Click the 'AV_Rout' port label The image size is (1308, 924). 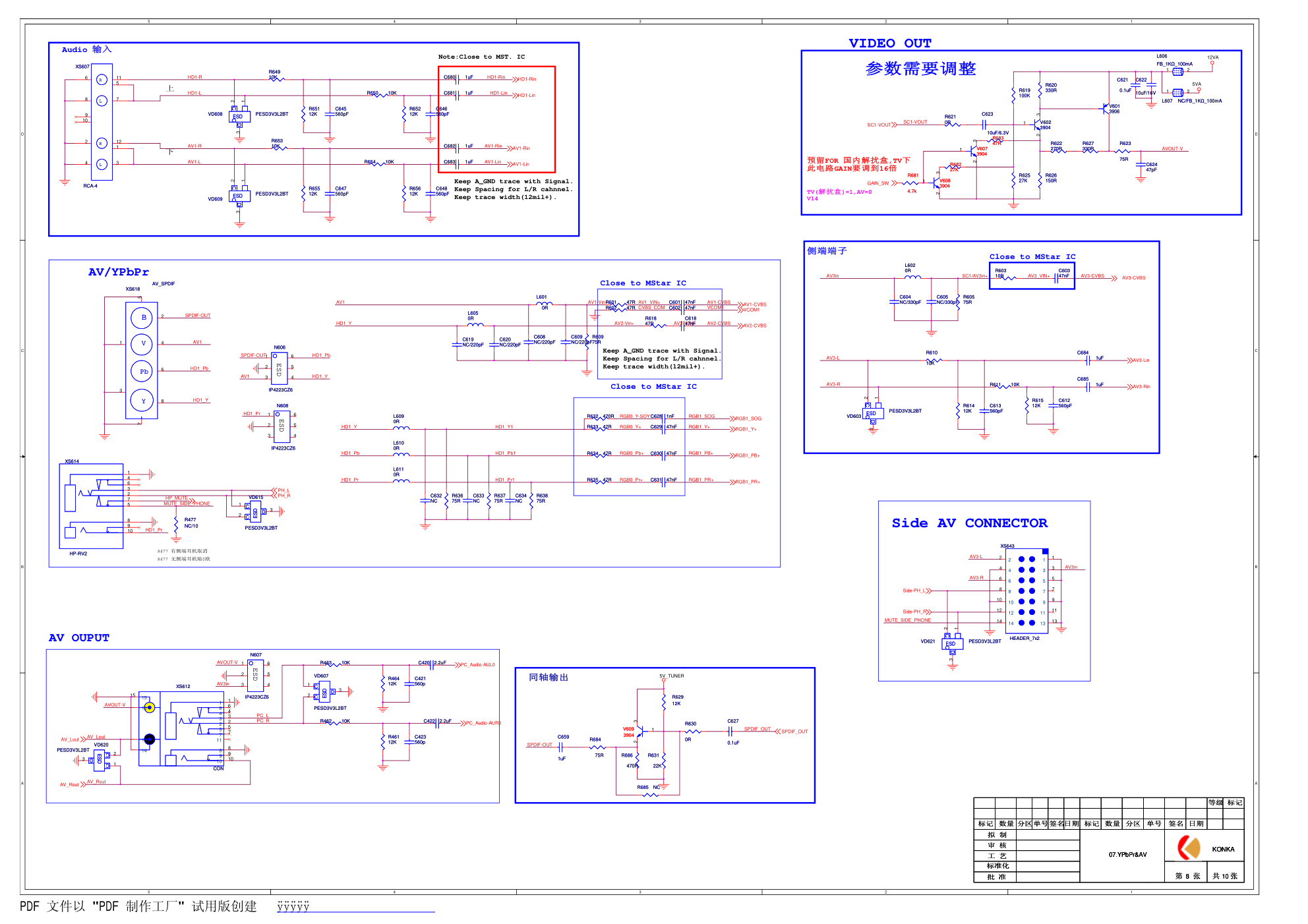click(69, 785)
